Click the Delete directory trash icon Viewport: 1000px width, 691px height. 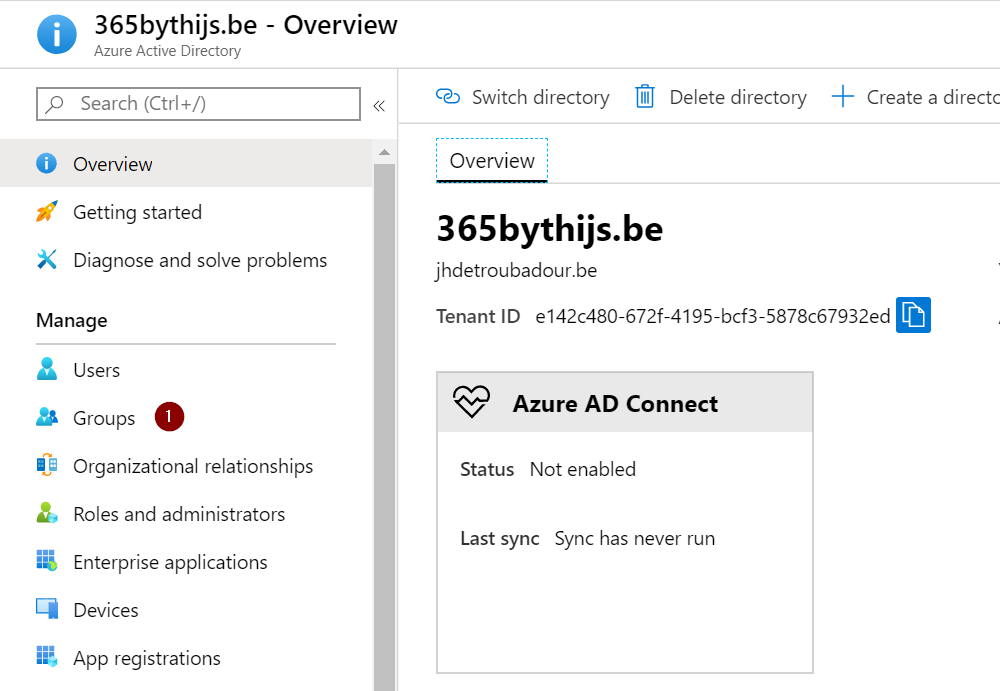pyautogui.click(x=645, y=96)
